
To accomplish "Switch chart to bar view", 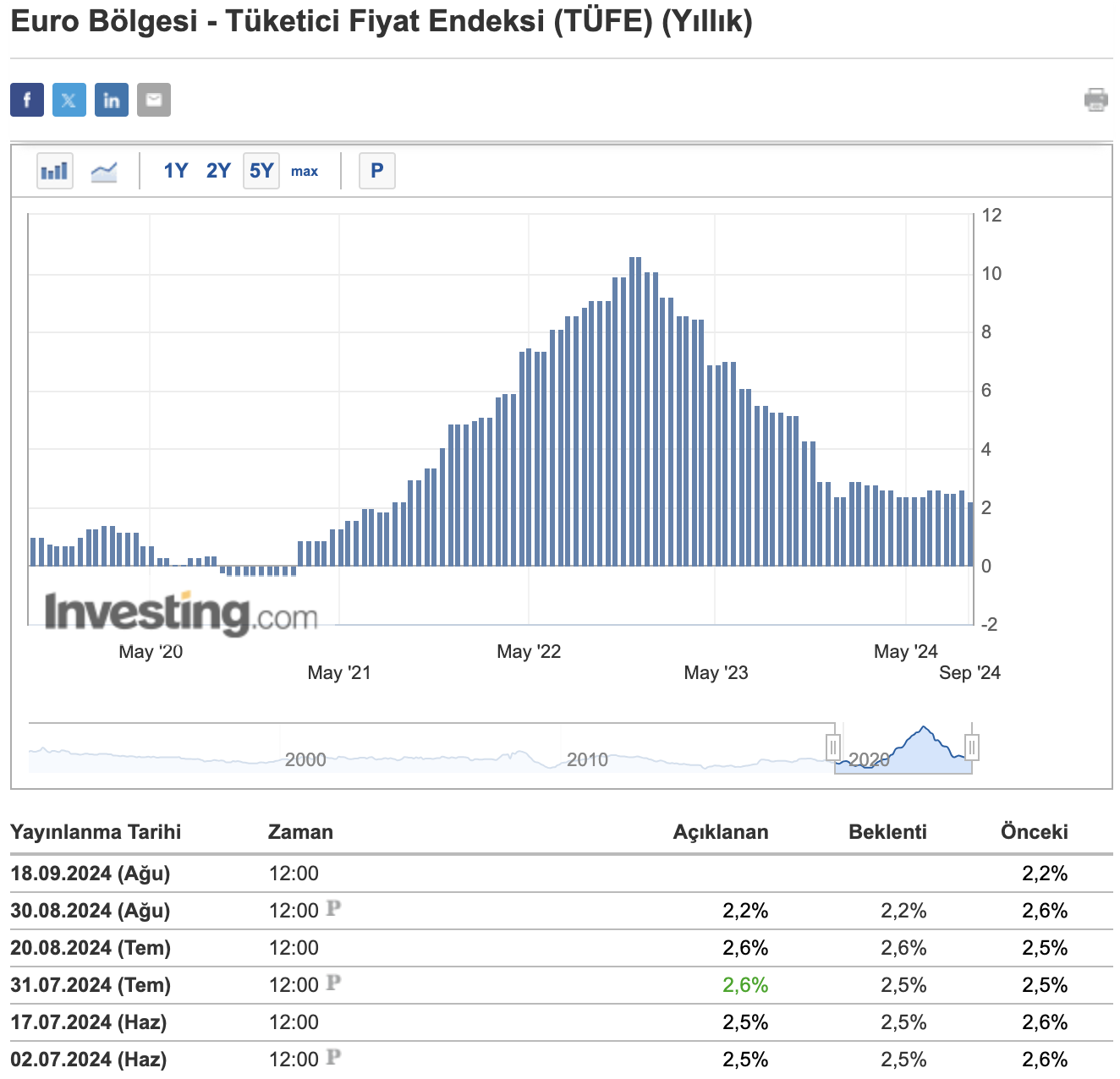I will click(x=55, y=171).
